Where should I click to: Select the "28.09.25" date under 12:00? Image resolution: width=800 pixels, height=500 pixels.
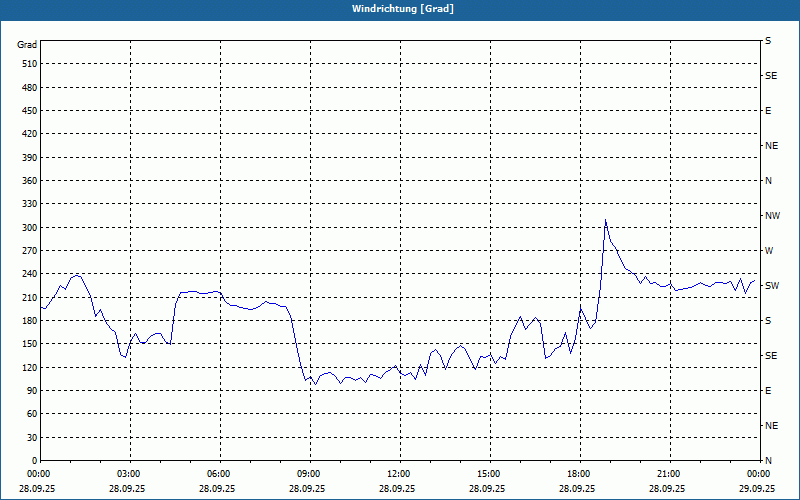[396, 488]
